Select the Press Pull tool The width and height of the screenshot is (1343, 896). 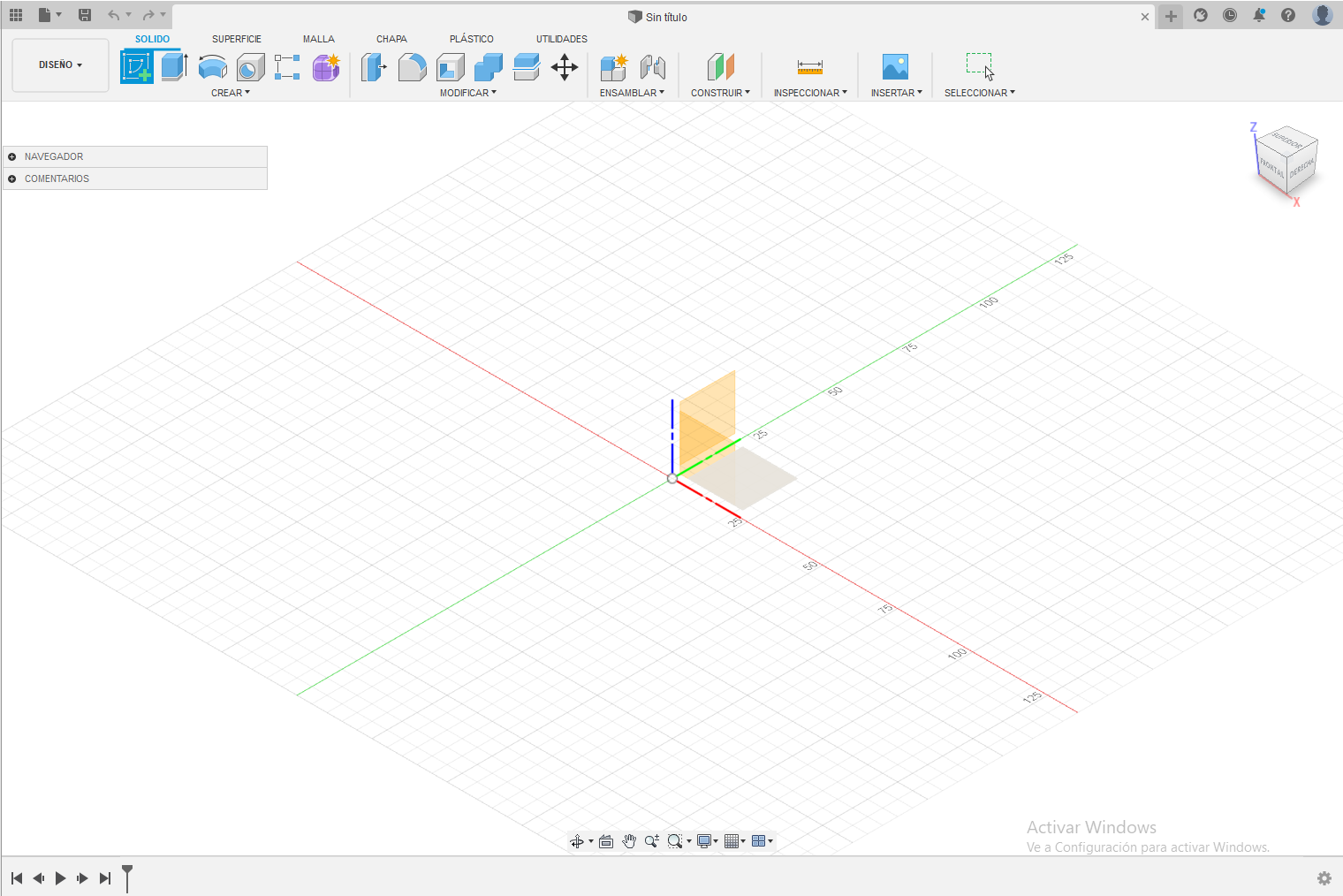coord(374,67)
